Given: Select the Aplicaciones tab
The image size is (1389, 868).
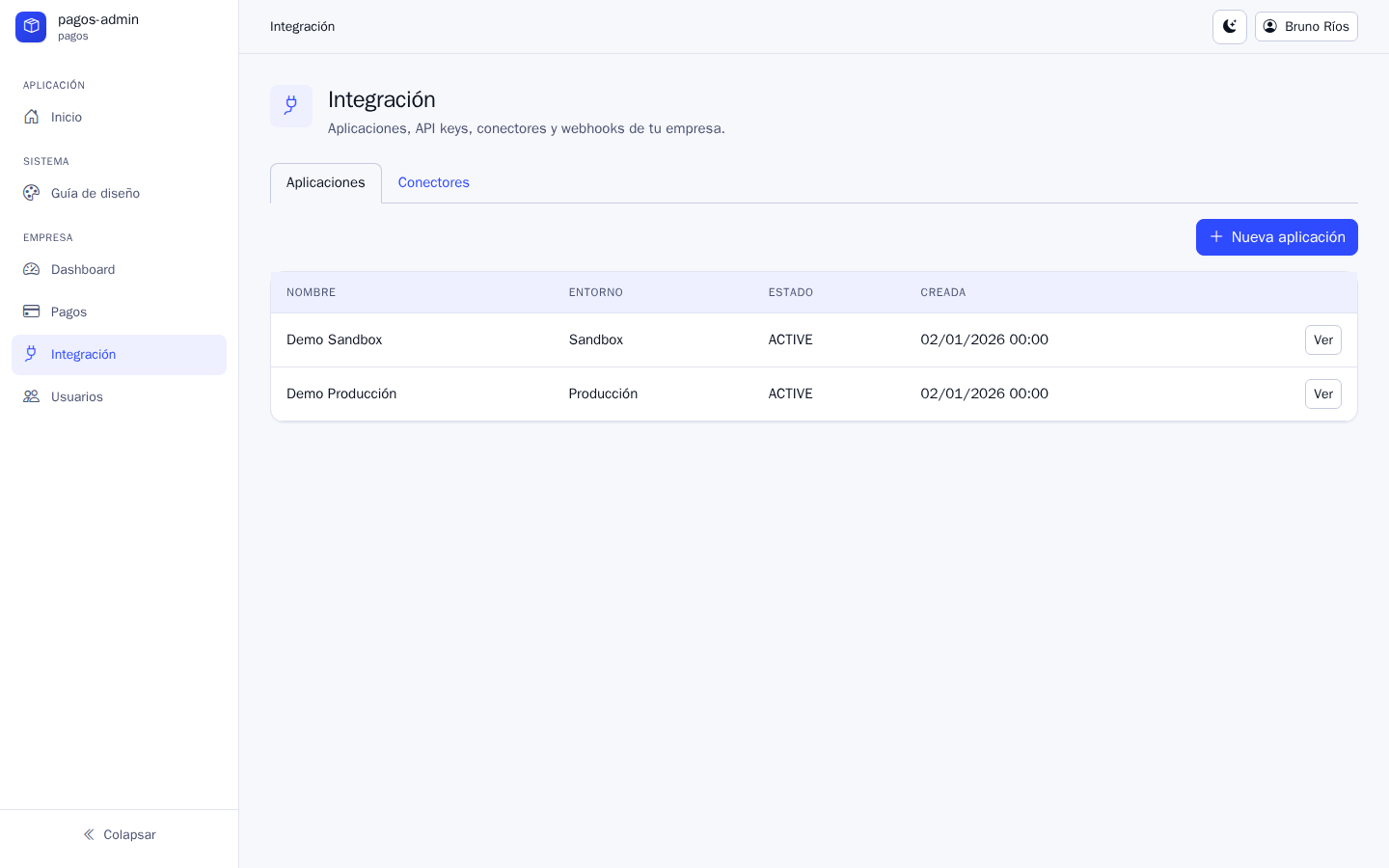Looking at the screenshot, I should pyautogui.click(x=326, y=183).
